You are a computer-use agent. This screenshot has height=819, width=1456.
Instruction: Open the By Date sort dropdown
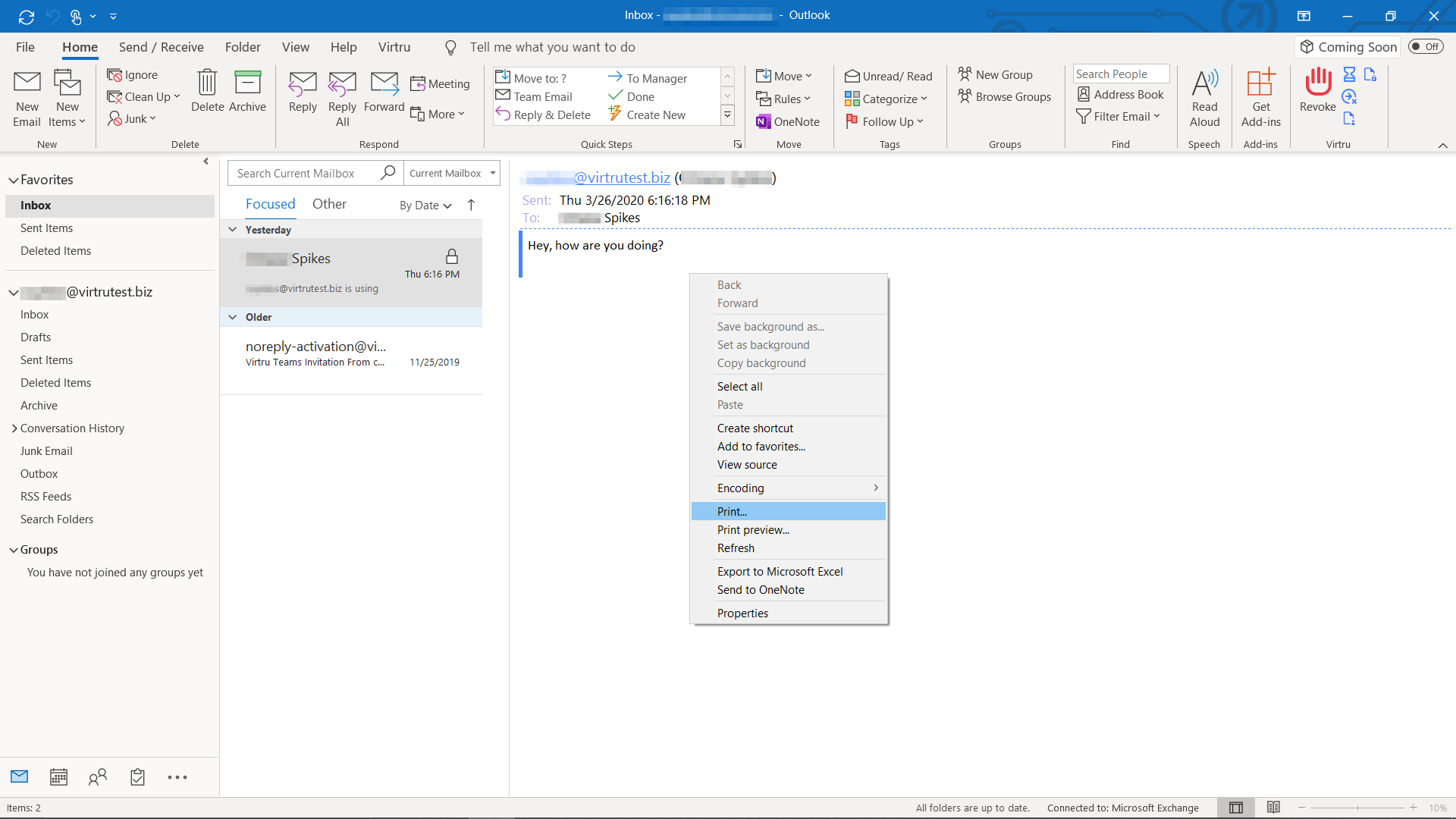coord(425,206)
